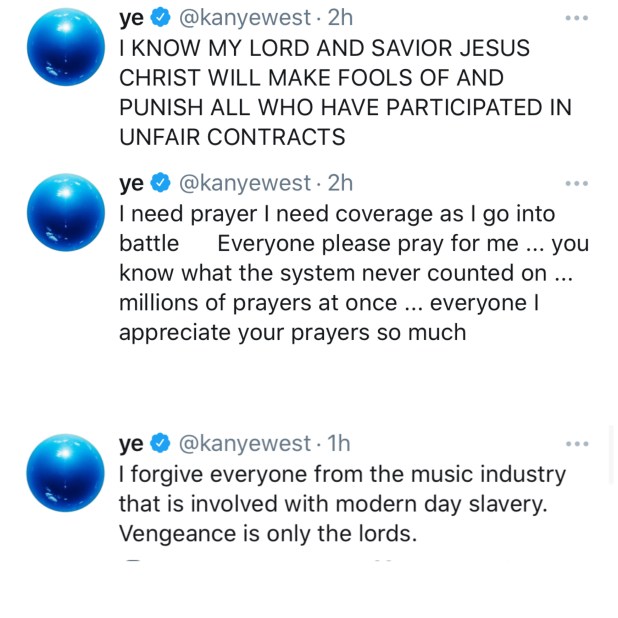Open the tweet about punishing UNFAIR CONTRACTS participants

click(x=320, y=93)
